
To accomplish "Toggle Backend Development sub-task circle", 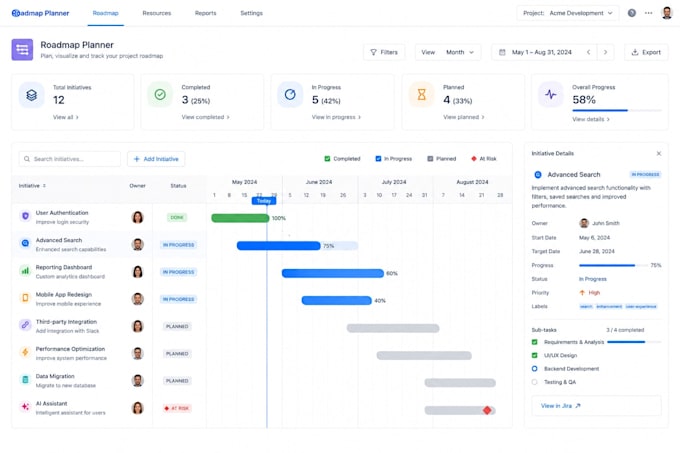I will point(535,368).
